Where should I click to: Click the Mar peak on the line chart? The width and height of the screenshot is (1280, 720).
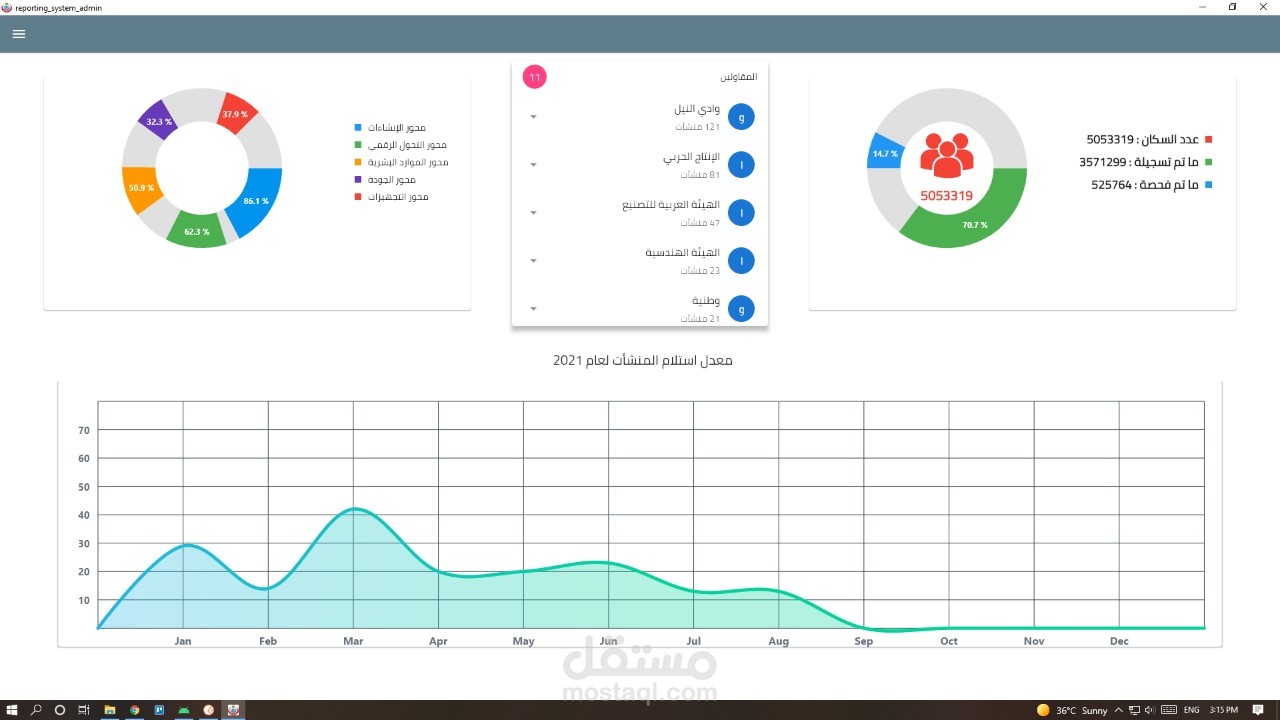(x=353, y=509)
